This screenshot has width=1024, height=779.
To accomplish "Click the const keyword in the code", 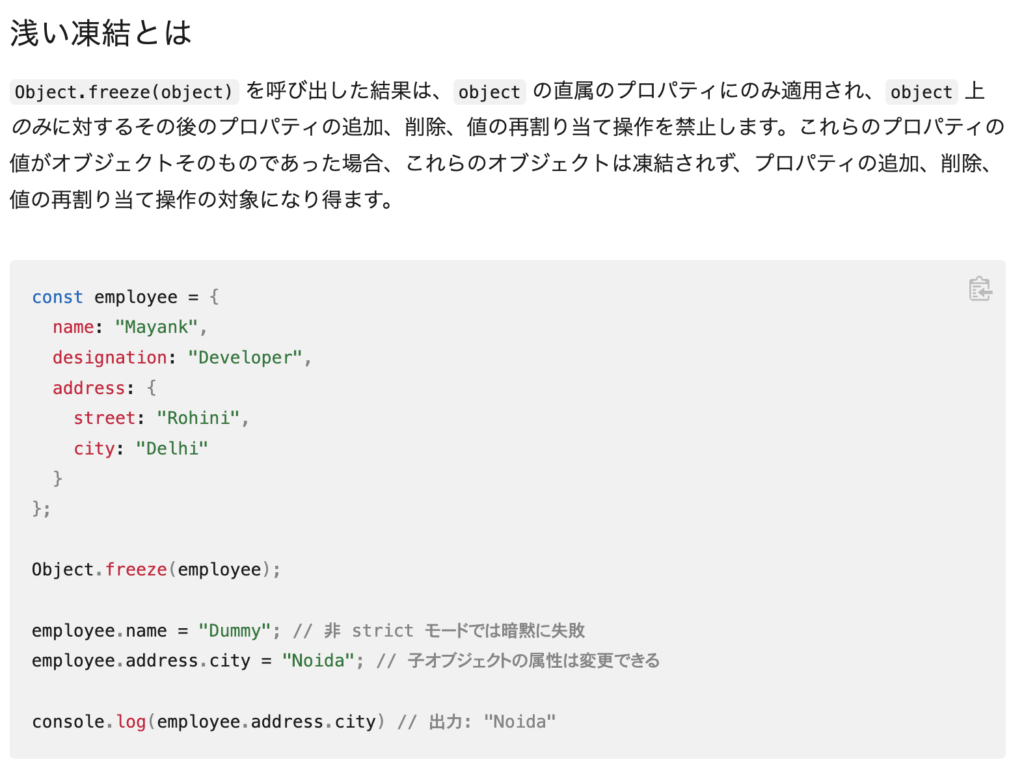I will pyautogui.click(x=56, y=297).
